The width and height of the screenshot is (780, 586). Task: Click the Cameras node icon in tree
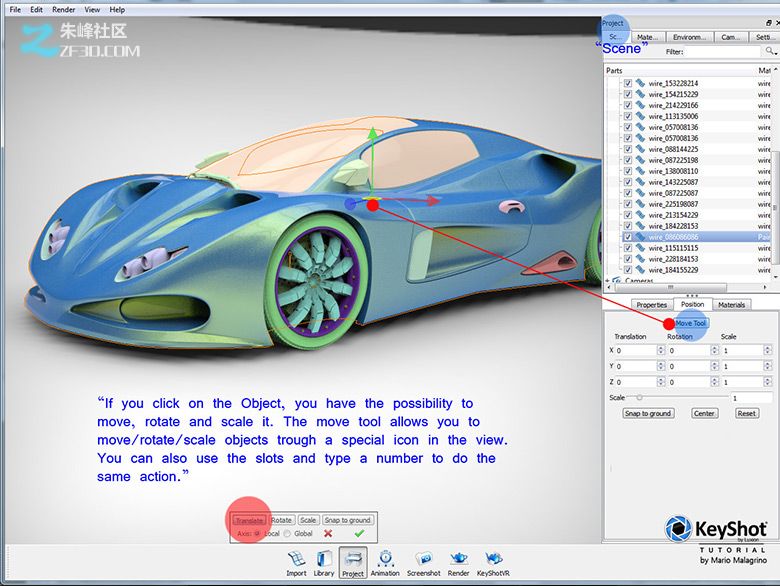[617, 281]
